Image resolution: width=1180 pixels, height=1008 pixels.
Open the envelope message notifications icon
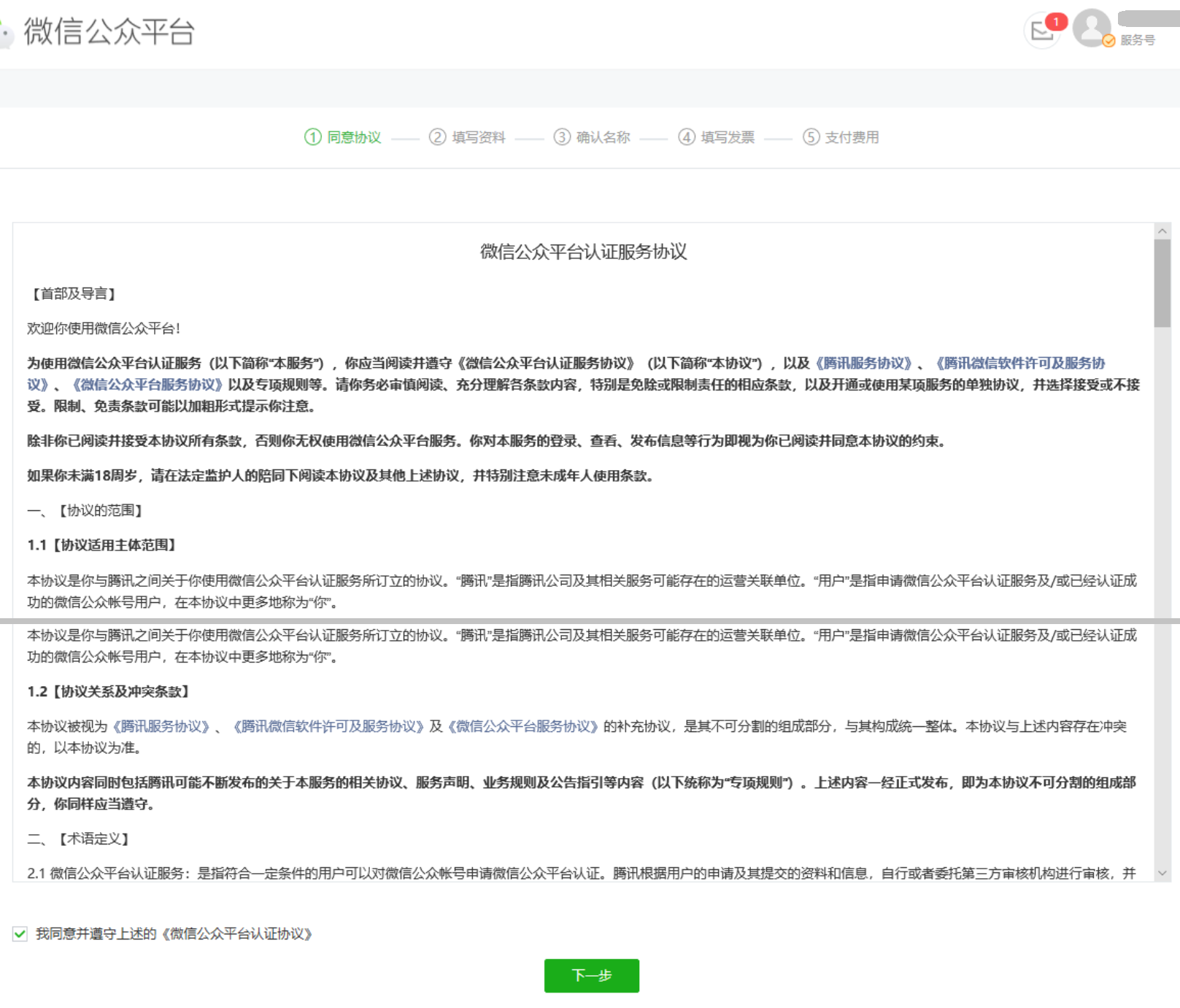(x=1042, y=31)
